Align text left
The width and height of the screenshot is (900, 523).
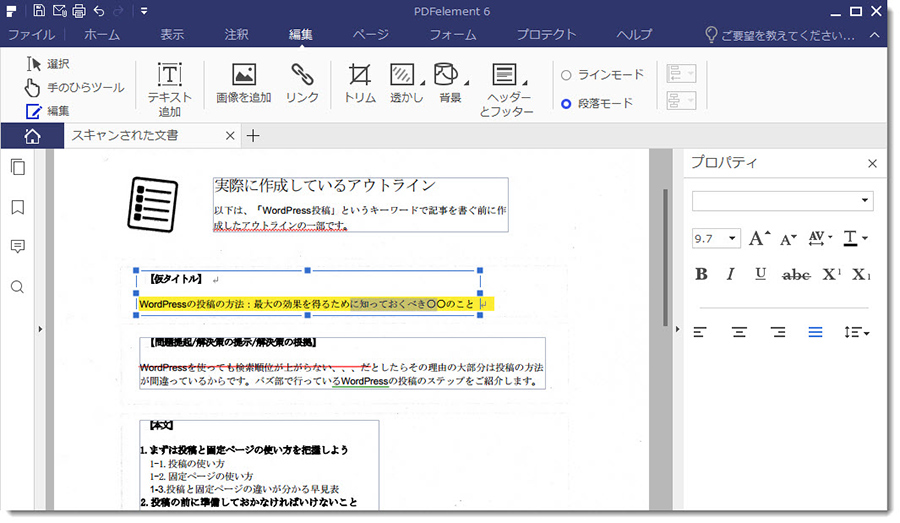coord(700,332)
